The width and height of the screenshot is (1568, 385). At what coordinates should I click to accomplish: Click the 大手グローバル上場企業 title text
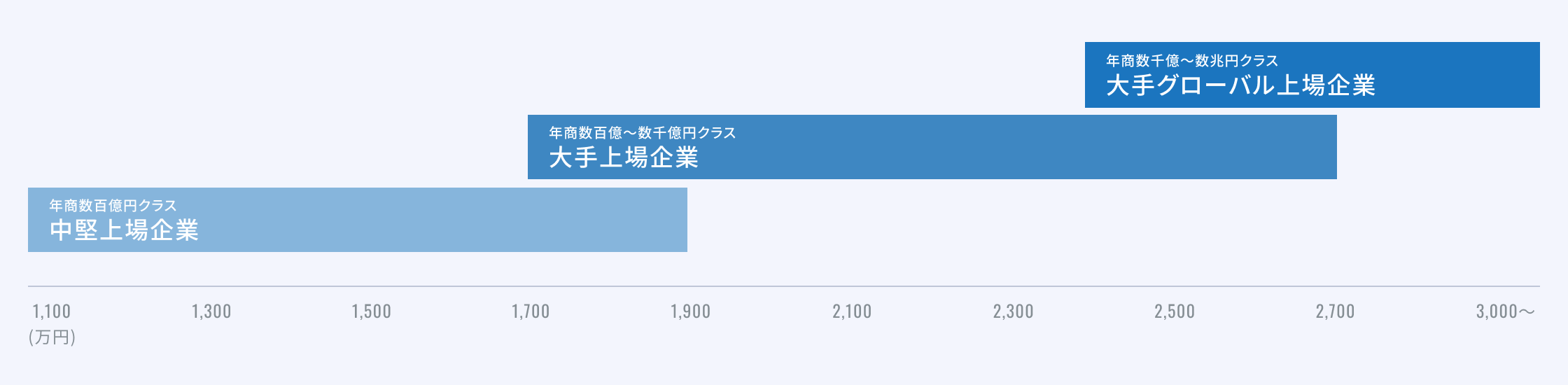[1240, 85]
